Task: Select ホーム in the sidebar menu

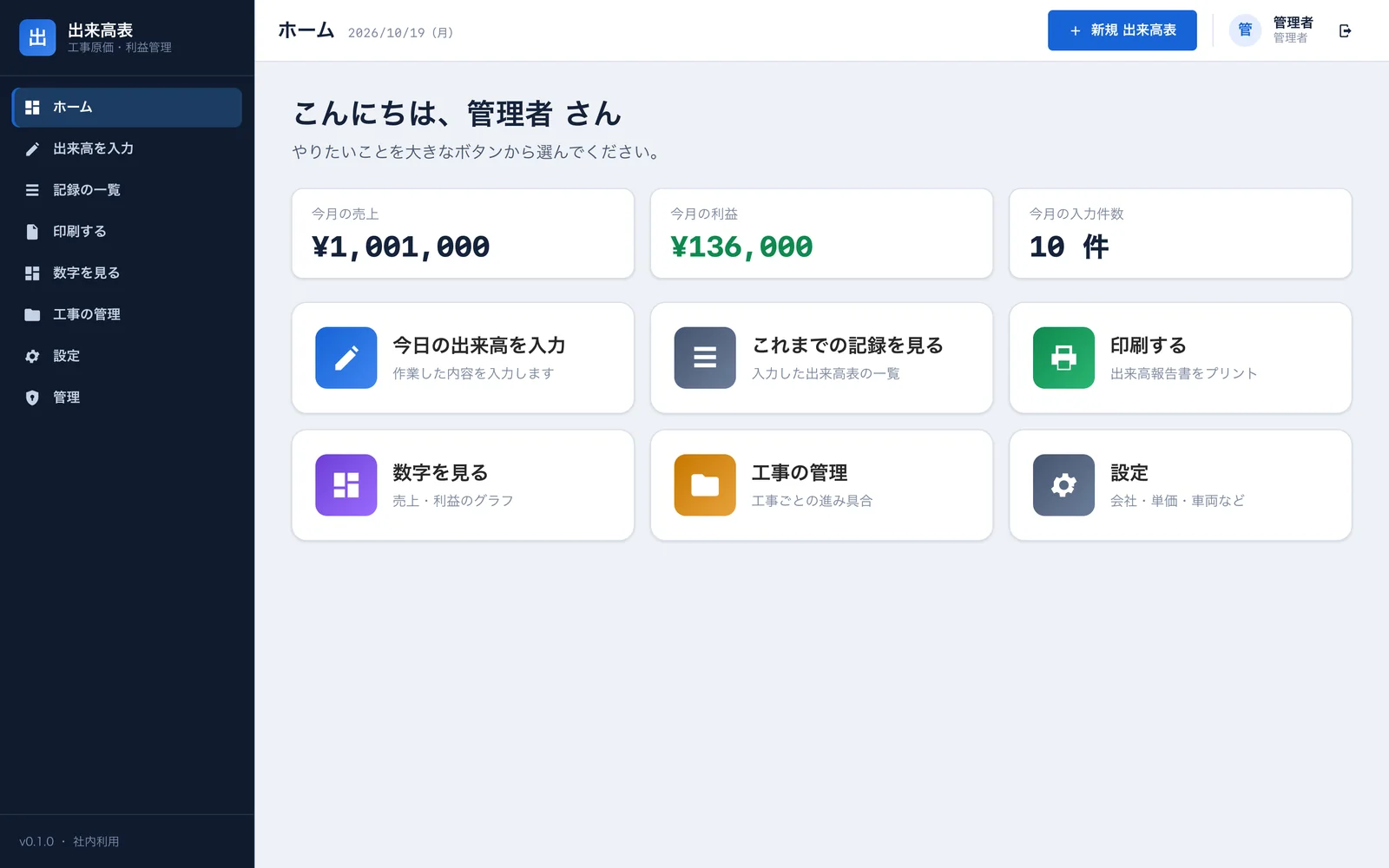Action: click(x=127, y=108)
